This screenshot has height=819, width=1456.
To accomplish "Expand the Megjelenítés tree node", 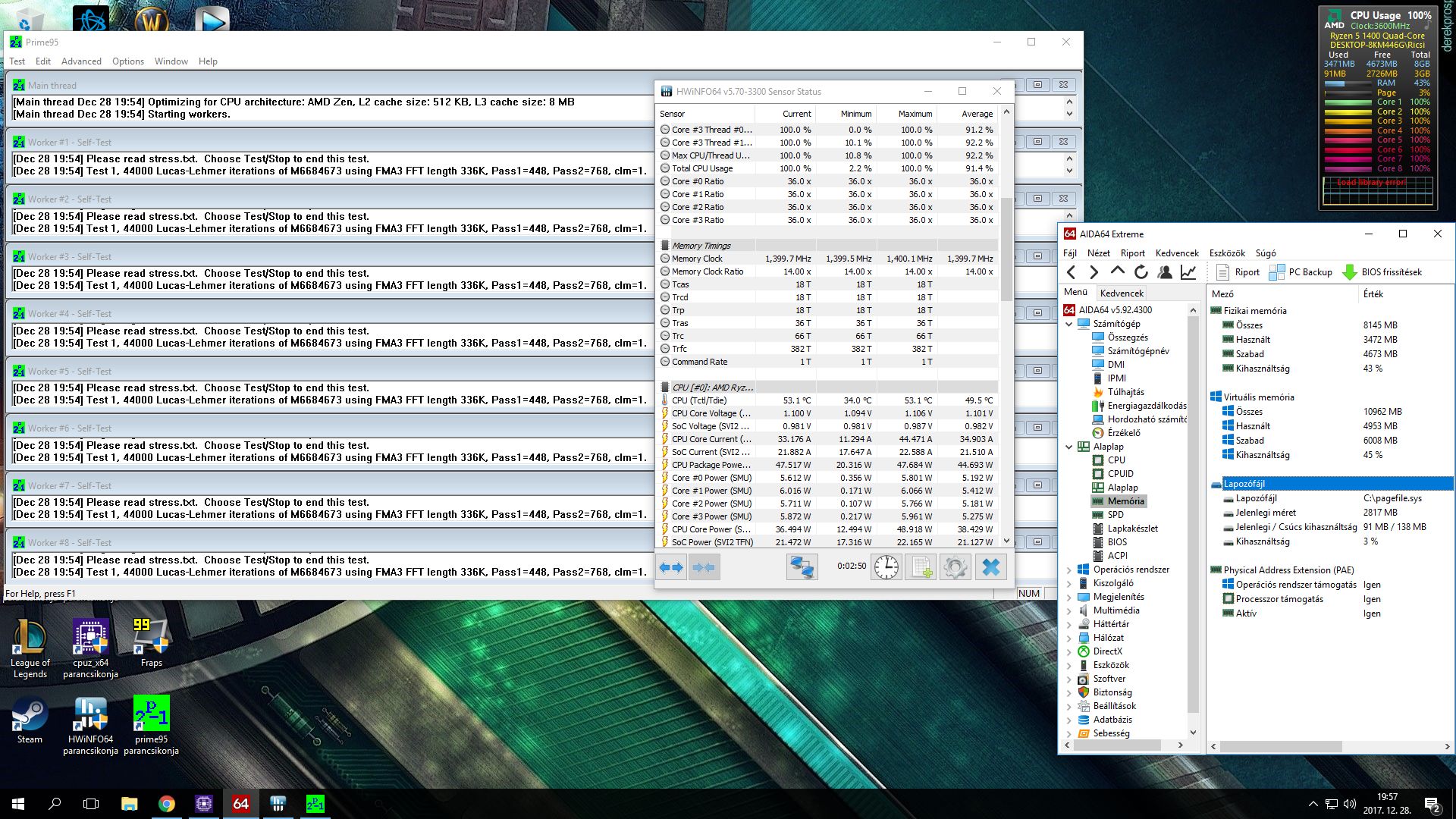I will 1069,597.
